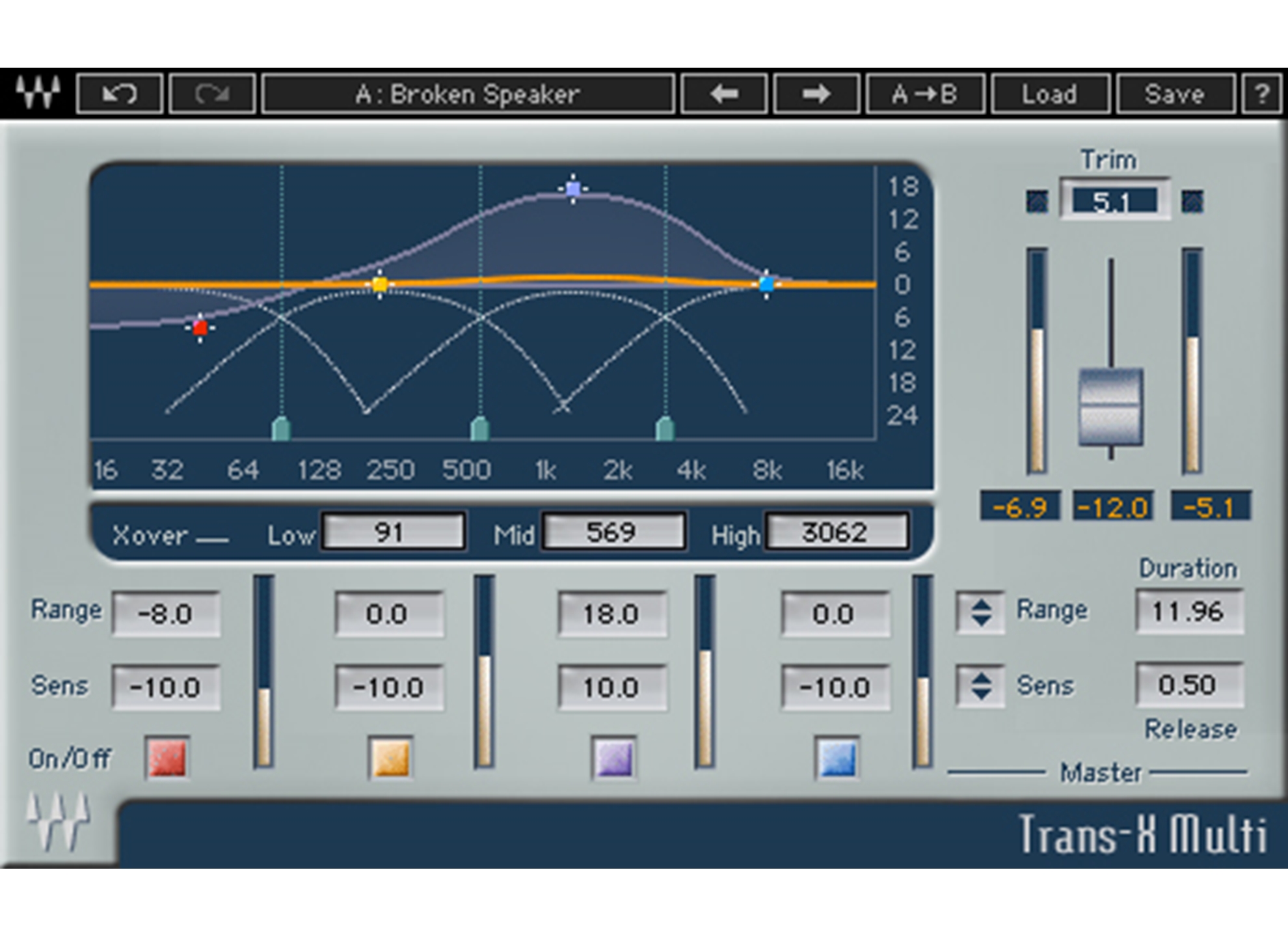The width and height of the screenshot is (1288, 937).
Task: Click the Save menu button
Action: coord(1174,94)
